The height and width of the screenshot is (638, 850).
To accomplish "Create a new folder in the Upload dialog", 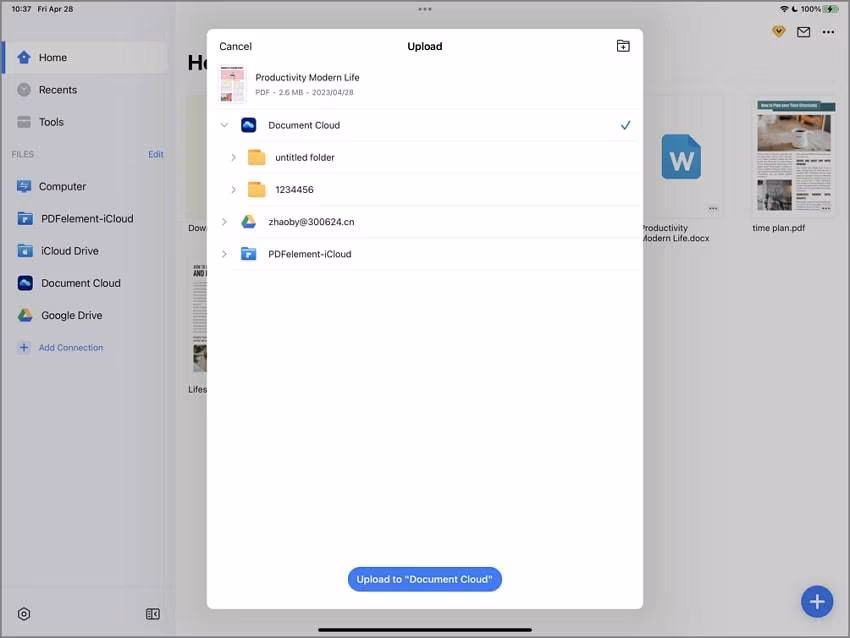I will tap(623, 46).
